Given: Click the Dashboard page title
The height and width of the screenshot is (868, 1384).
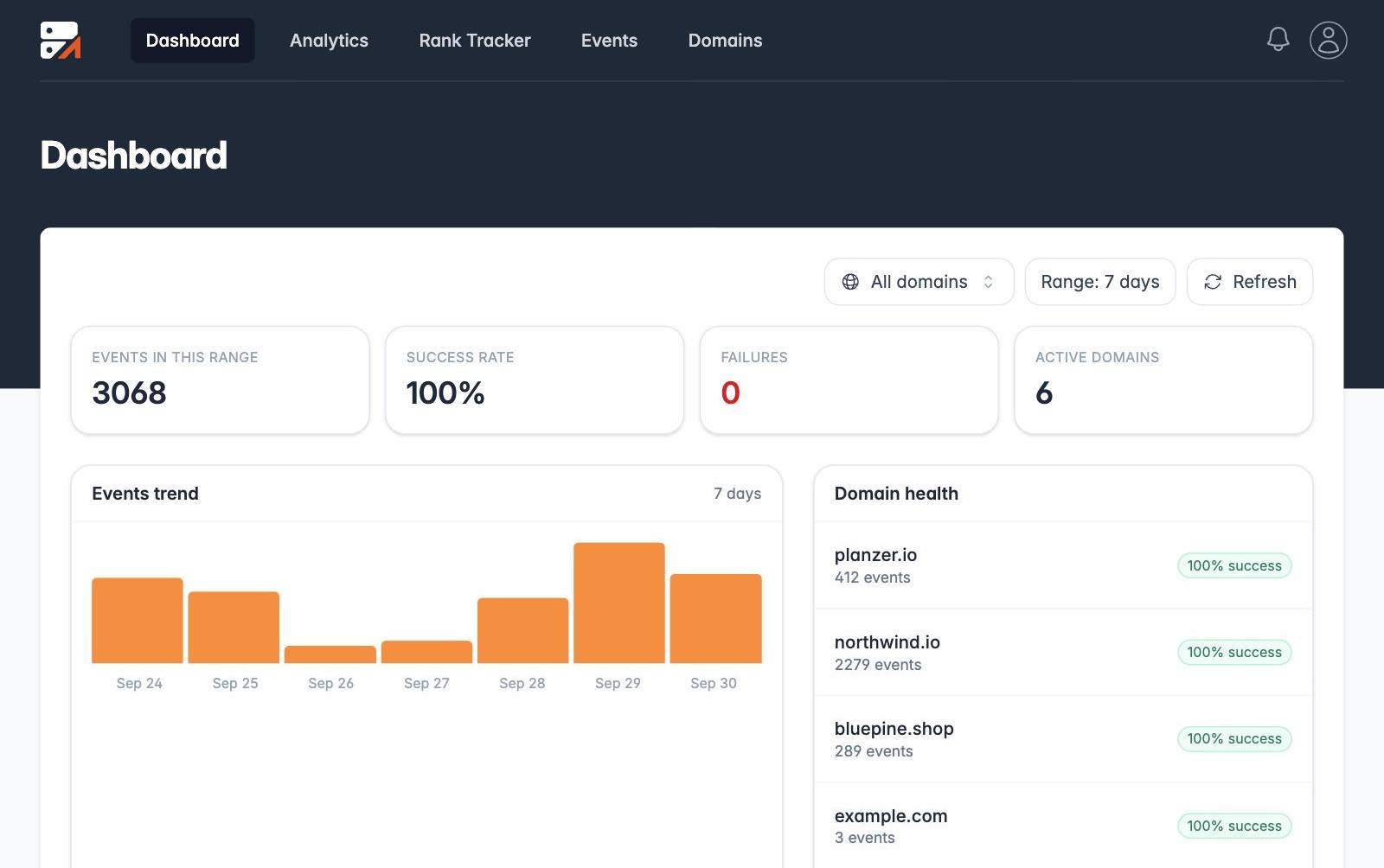Looking at the screenshot, I should [134, 156].
